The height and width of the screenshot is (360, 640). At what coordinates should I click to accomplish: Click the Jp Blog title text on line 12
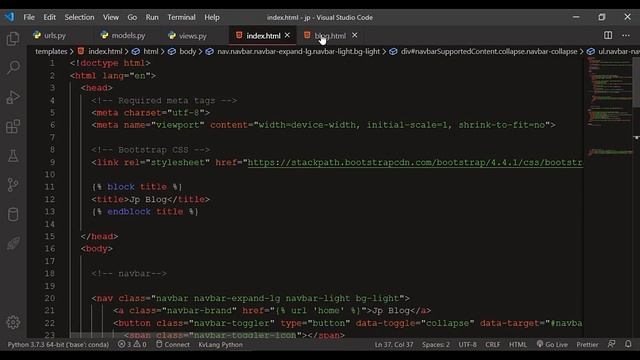tap(148, 199)
